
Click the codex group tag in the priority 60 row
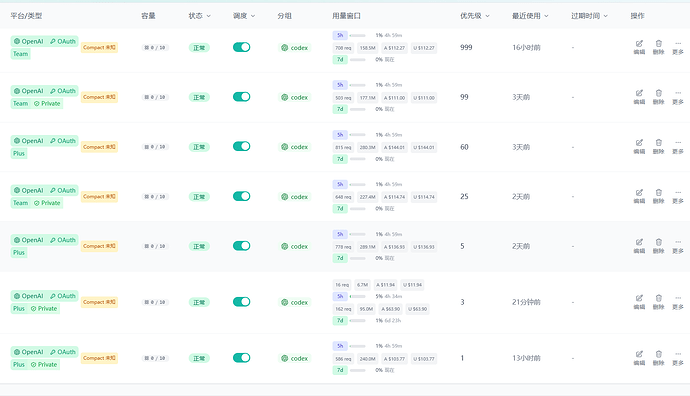(295, 147)
